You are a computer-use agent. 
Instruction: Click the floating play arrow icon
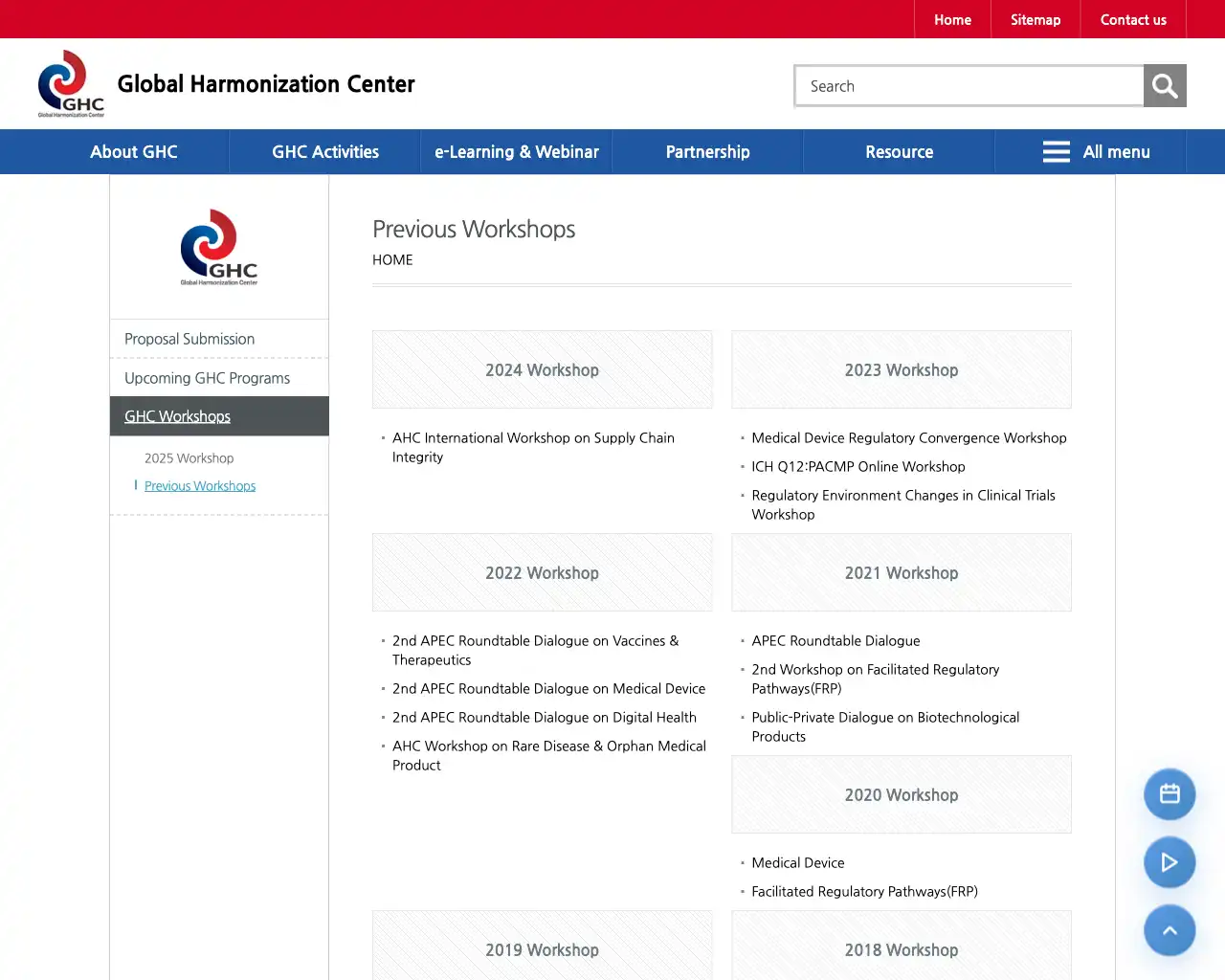pos(1169,862)
